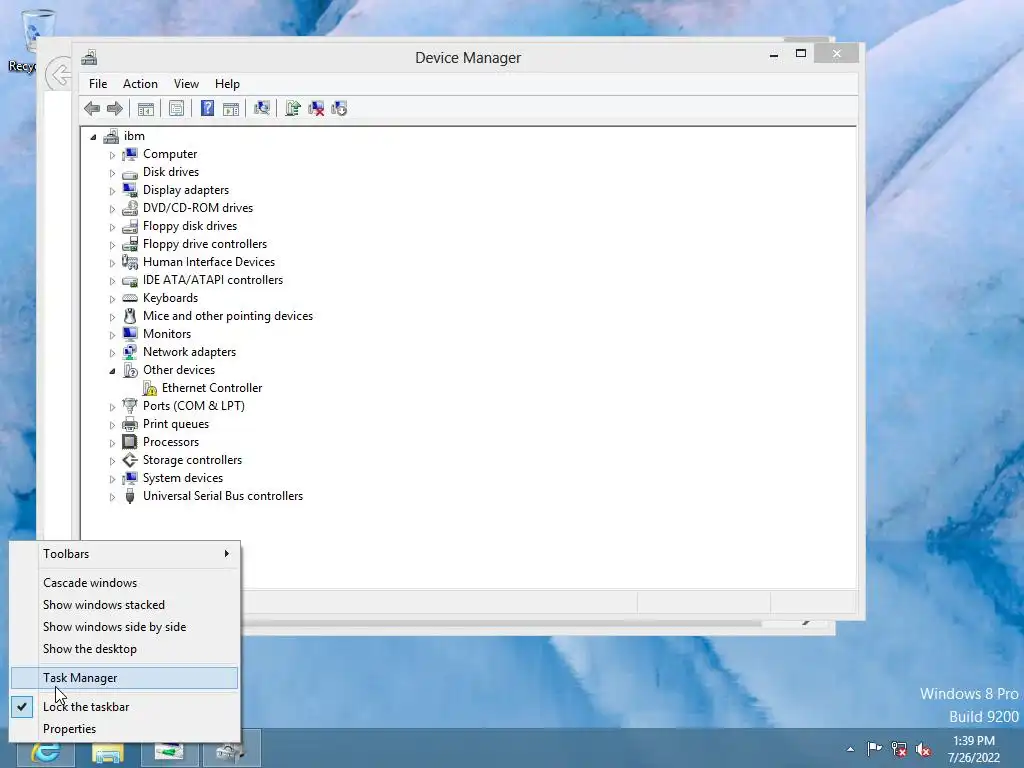
Task: Click Update Driver Software toolbar icon
Action: 293,108
